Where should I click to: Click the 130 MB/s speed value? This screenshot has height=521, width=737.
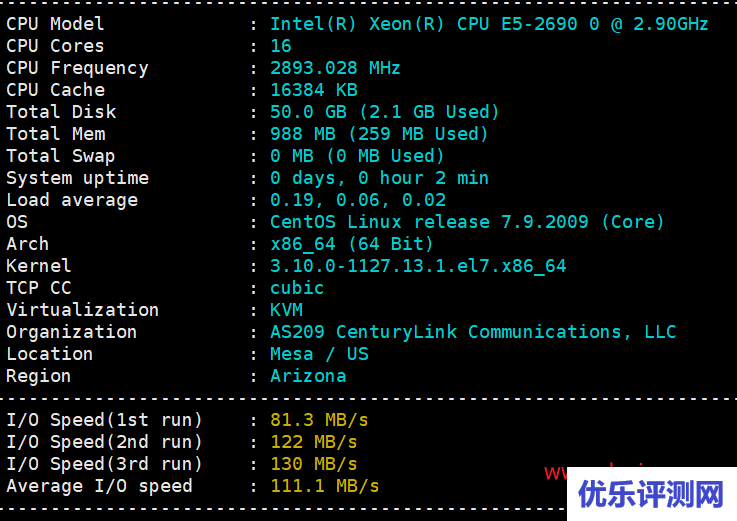click(314, 464)
